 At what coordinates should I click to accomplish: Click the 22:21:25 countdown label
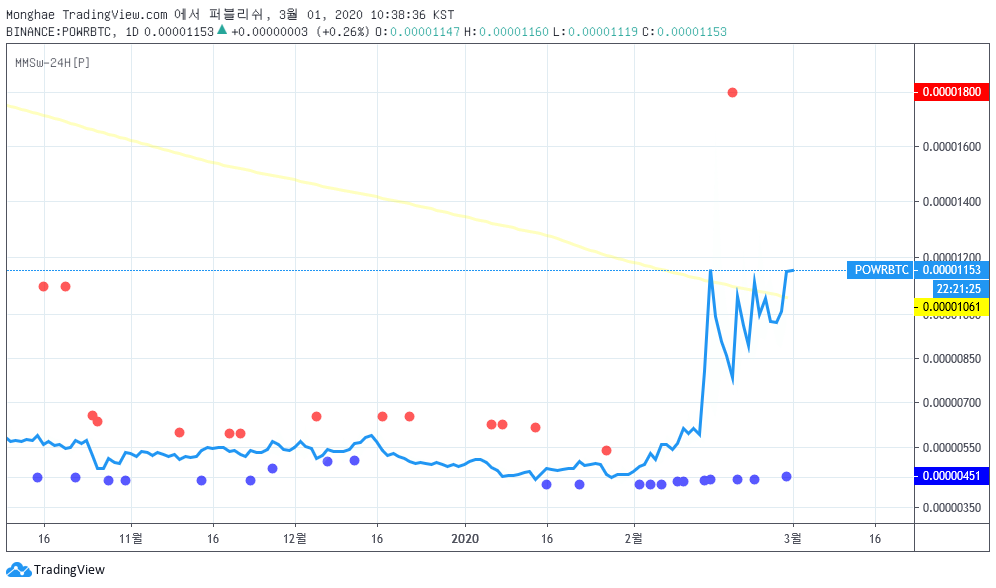tap(959, 289)
